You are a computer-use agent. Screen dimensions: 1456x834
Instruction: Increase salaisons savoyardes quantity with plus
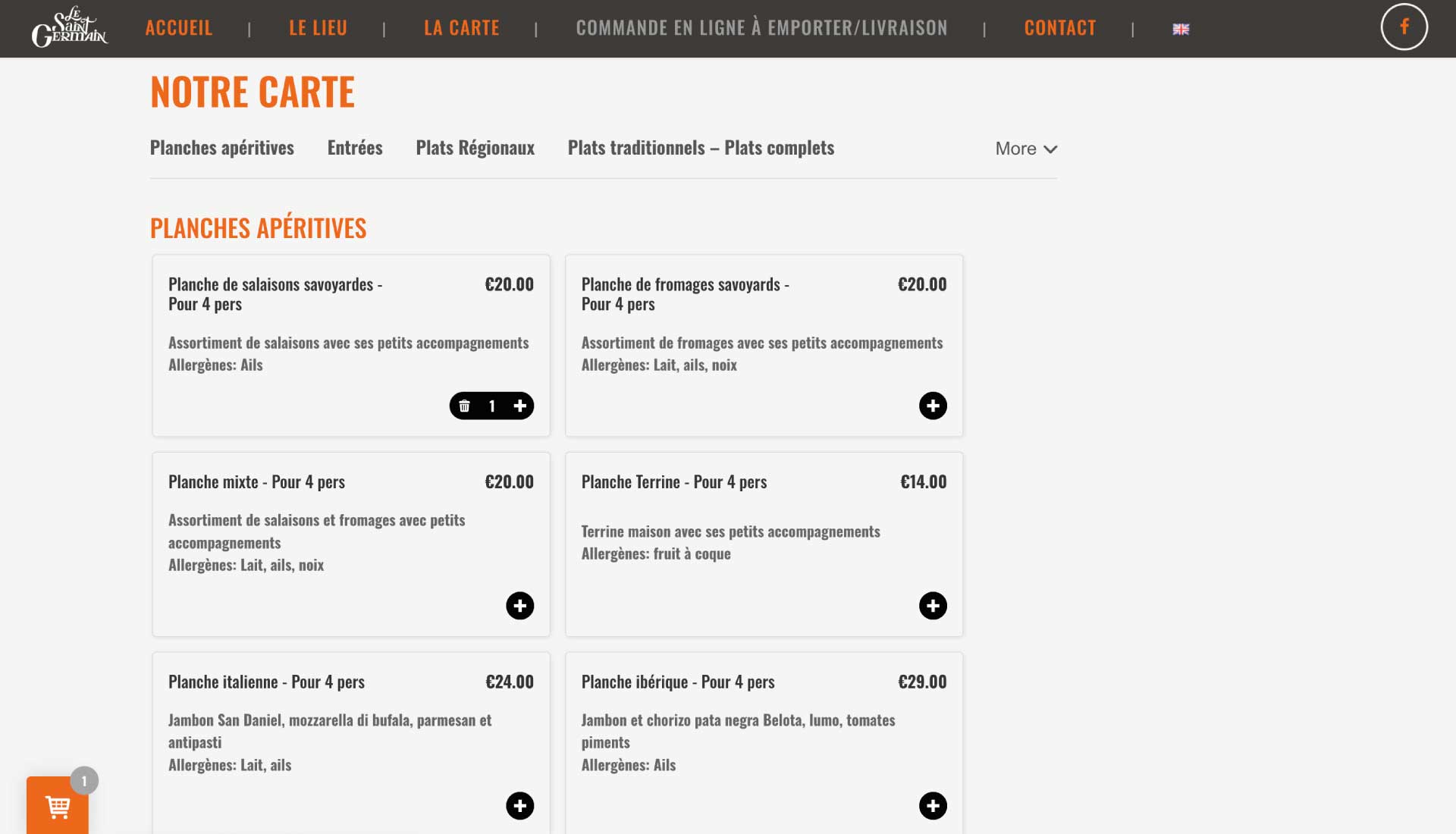point(520,406)
